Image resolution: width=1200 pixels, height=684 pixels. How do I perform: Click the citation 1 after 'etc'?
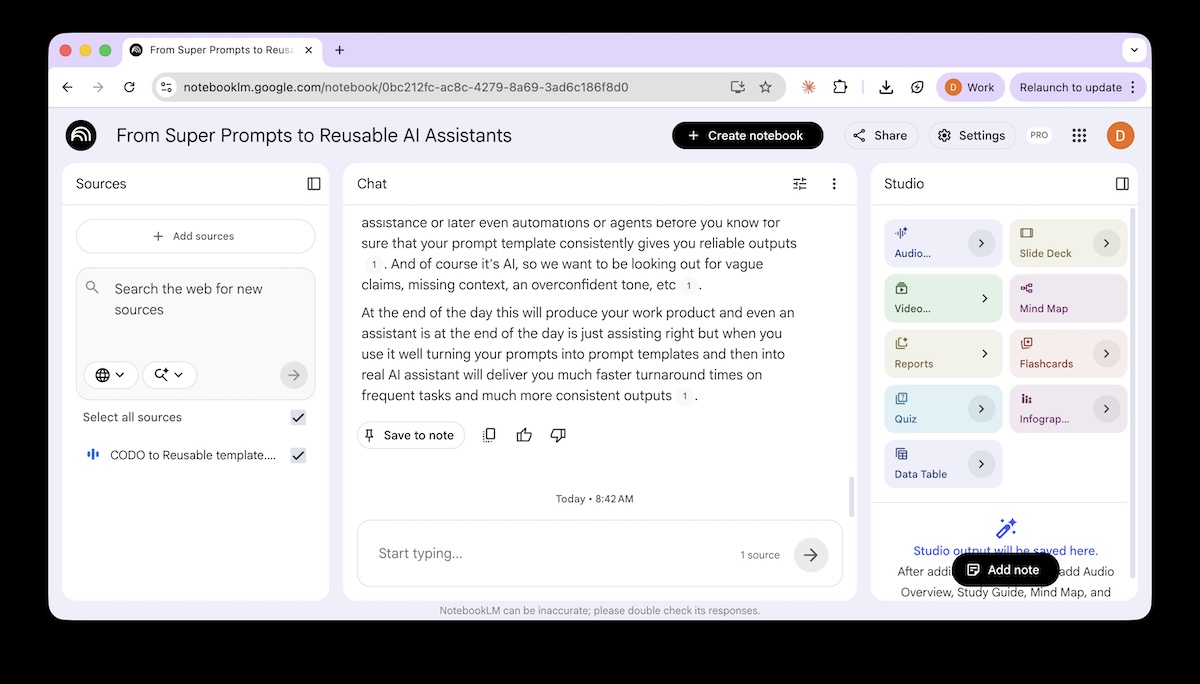tap(687, 285)
